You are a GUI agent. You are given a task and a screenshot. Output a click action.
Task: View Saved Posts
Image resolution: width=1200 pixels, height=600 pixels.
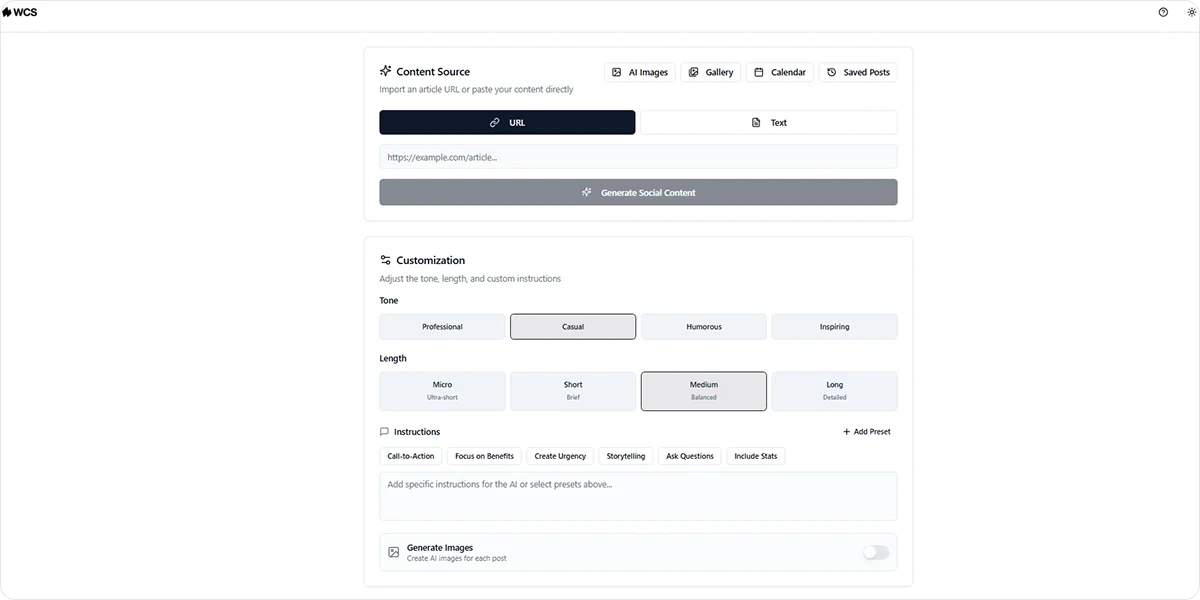point(858,72)
